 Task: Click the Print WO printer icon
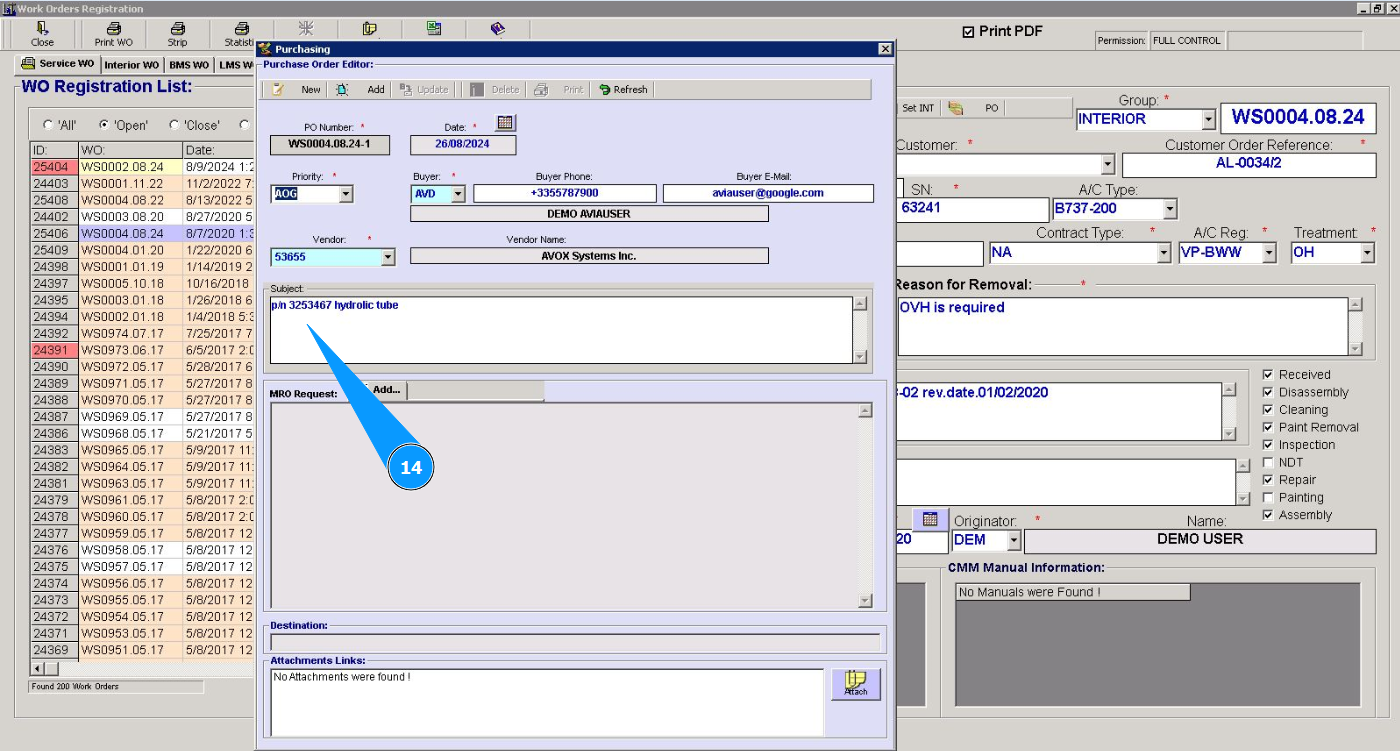(113, 29)
